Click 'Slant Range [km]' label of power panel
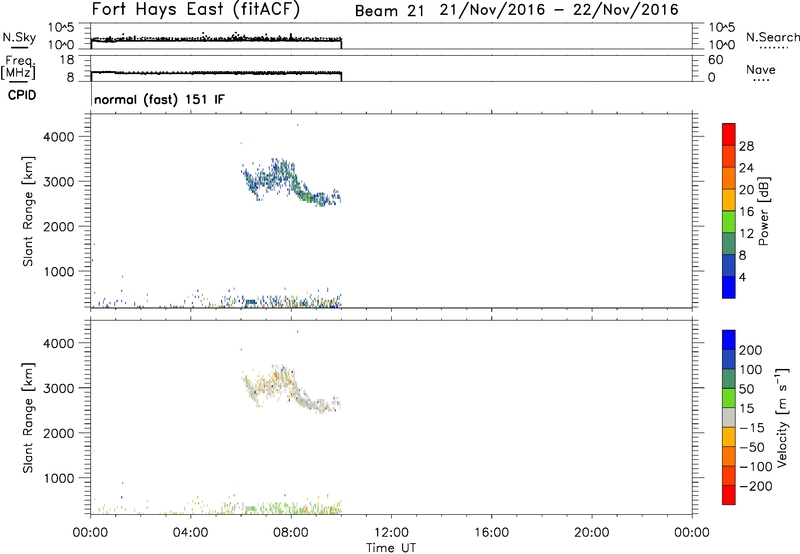This screenshot has width=800, height=554. point(28,211)
